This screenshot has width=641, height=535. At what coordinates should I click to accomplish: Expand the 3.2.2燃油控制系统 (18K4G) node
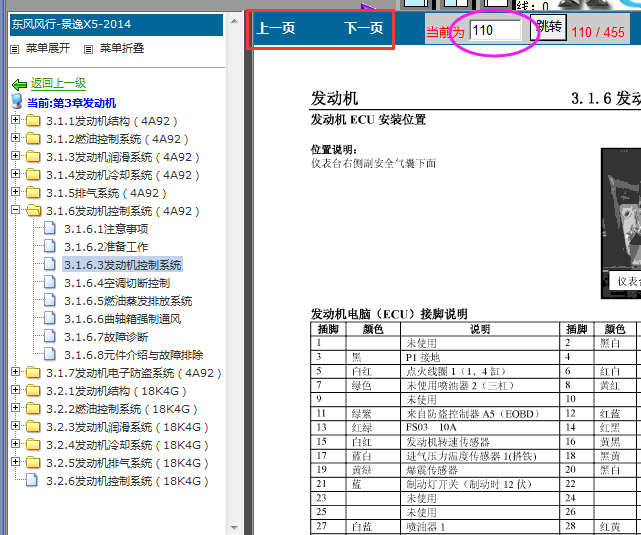(x=16, y=407)
